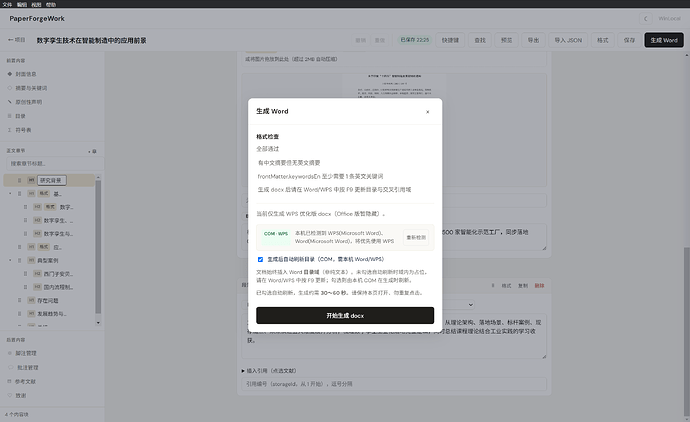Screen dimensions: 690x422
Task: Open 符号表 in the sidebar
Action: point(23,130)
